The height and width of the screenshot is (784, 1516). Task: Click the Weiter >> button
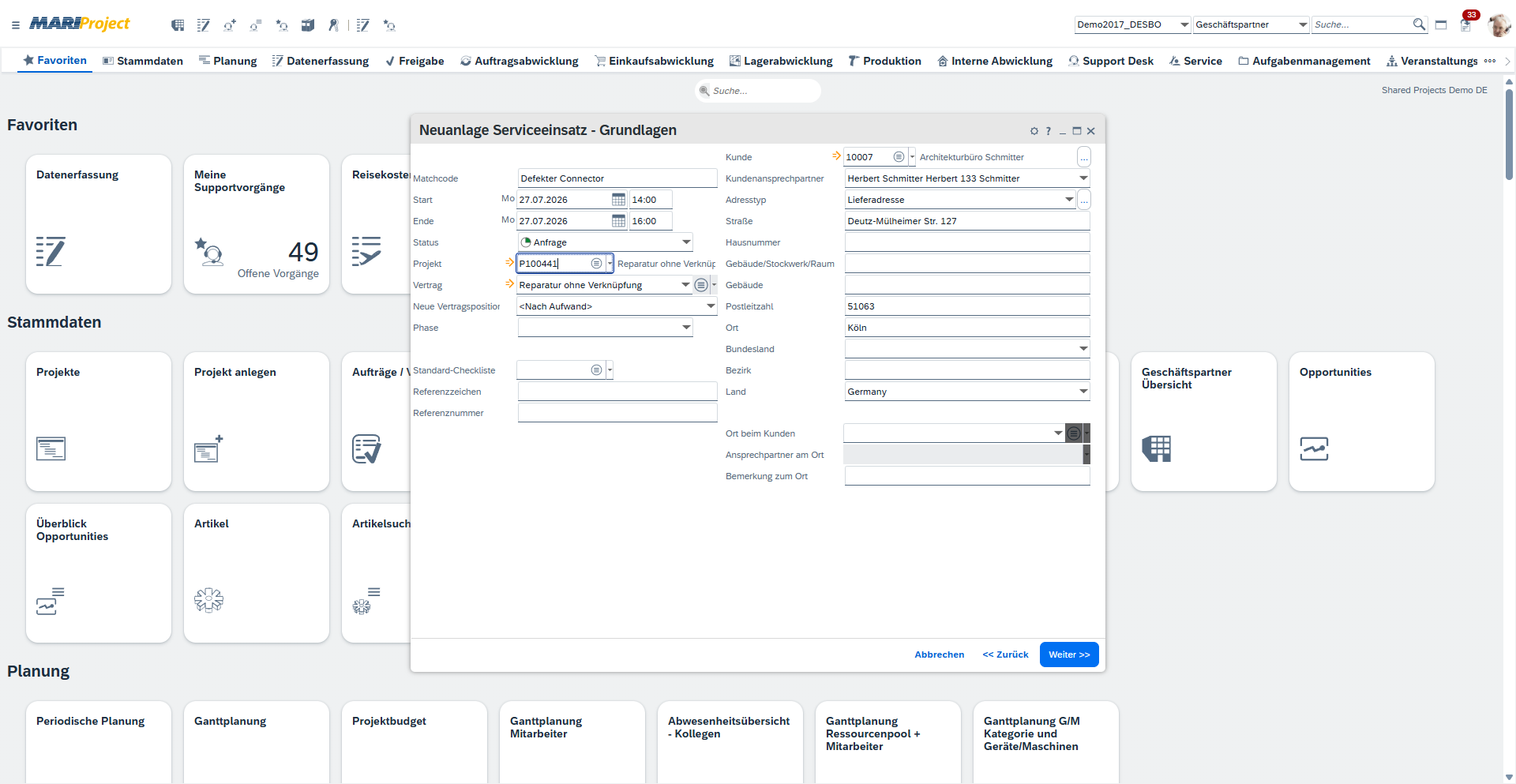[1069, 655]
